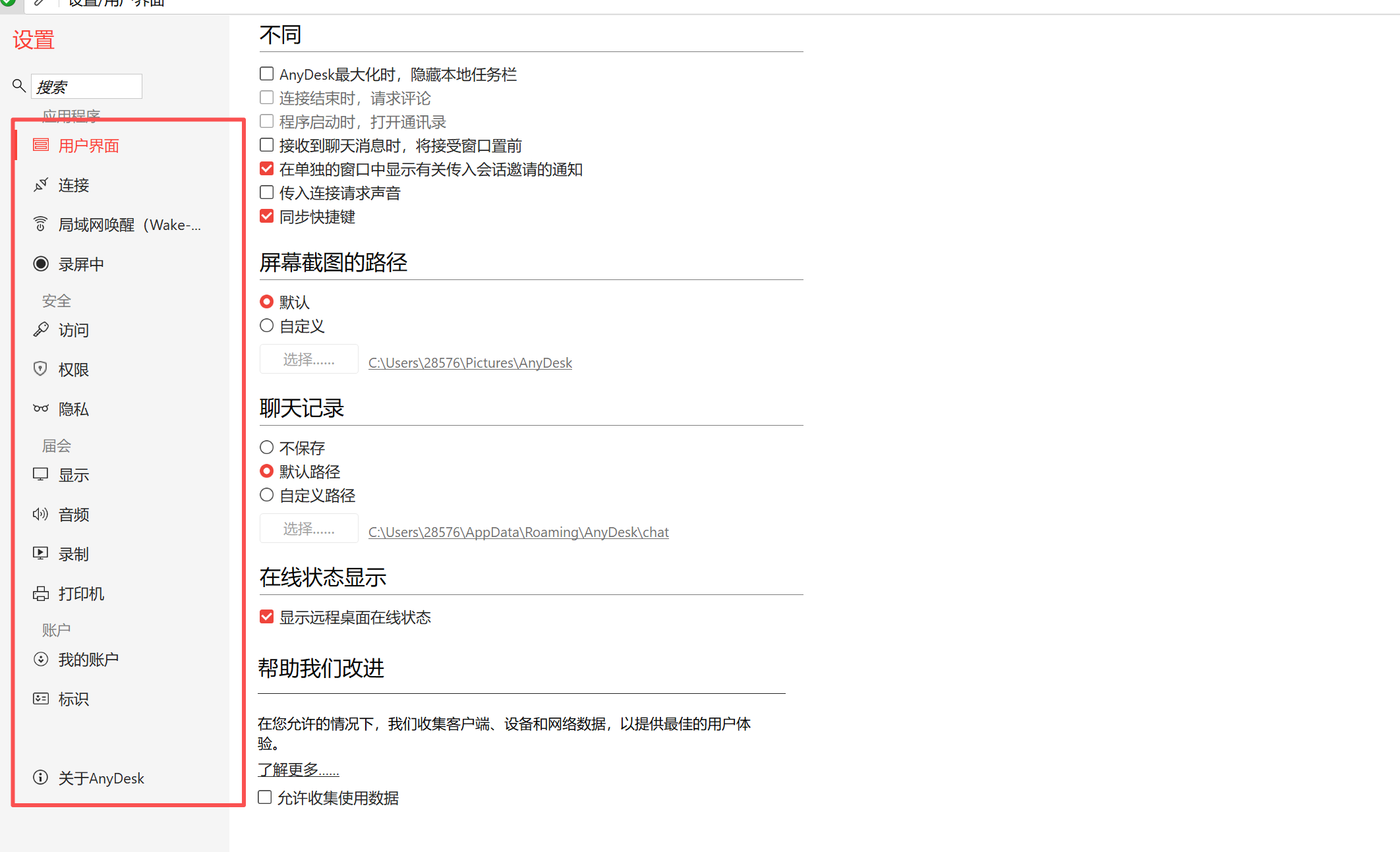Enable hide local taskbar when AnyDesk maximized
The width and height of the screenshot is (1400, 852).
[x=266, y=74]
